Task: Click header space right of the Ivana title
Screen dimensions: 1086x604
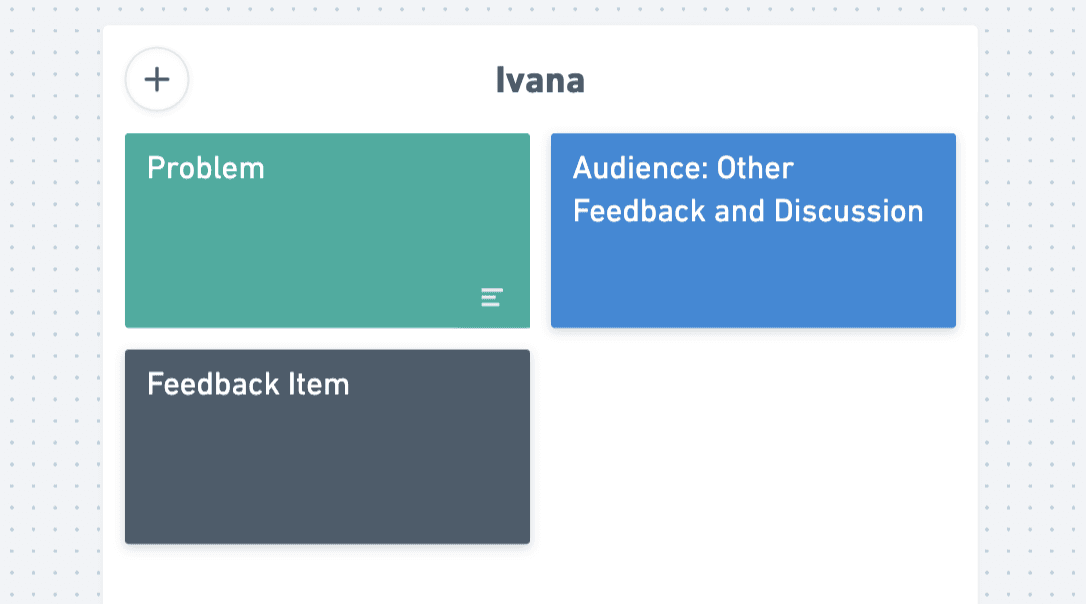Action: (780, 80)
